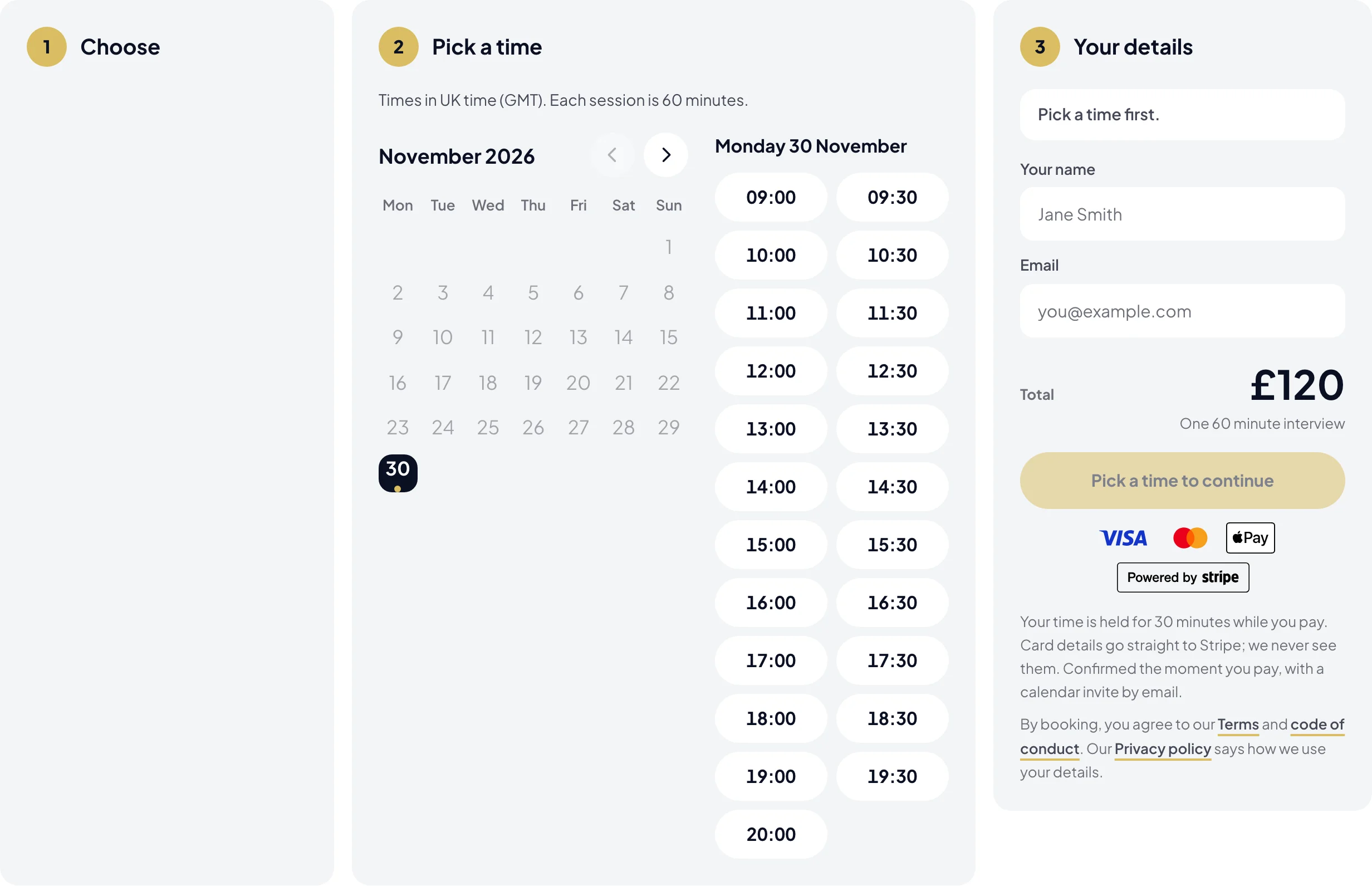This screenshot has width=1372, height=886.
Task: Click the step 1 Choose circle badge
Action: tap(47, 47)
